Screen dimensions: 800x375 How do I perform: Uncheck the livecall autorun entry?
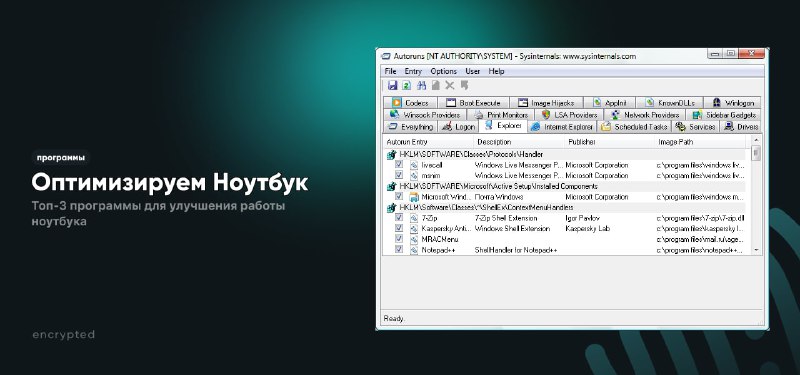pyautogui.click(x=399, y=165)
